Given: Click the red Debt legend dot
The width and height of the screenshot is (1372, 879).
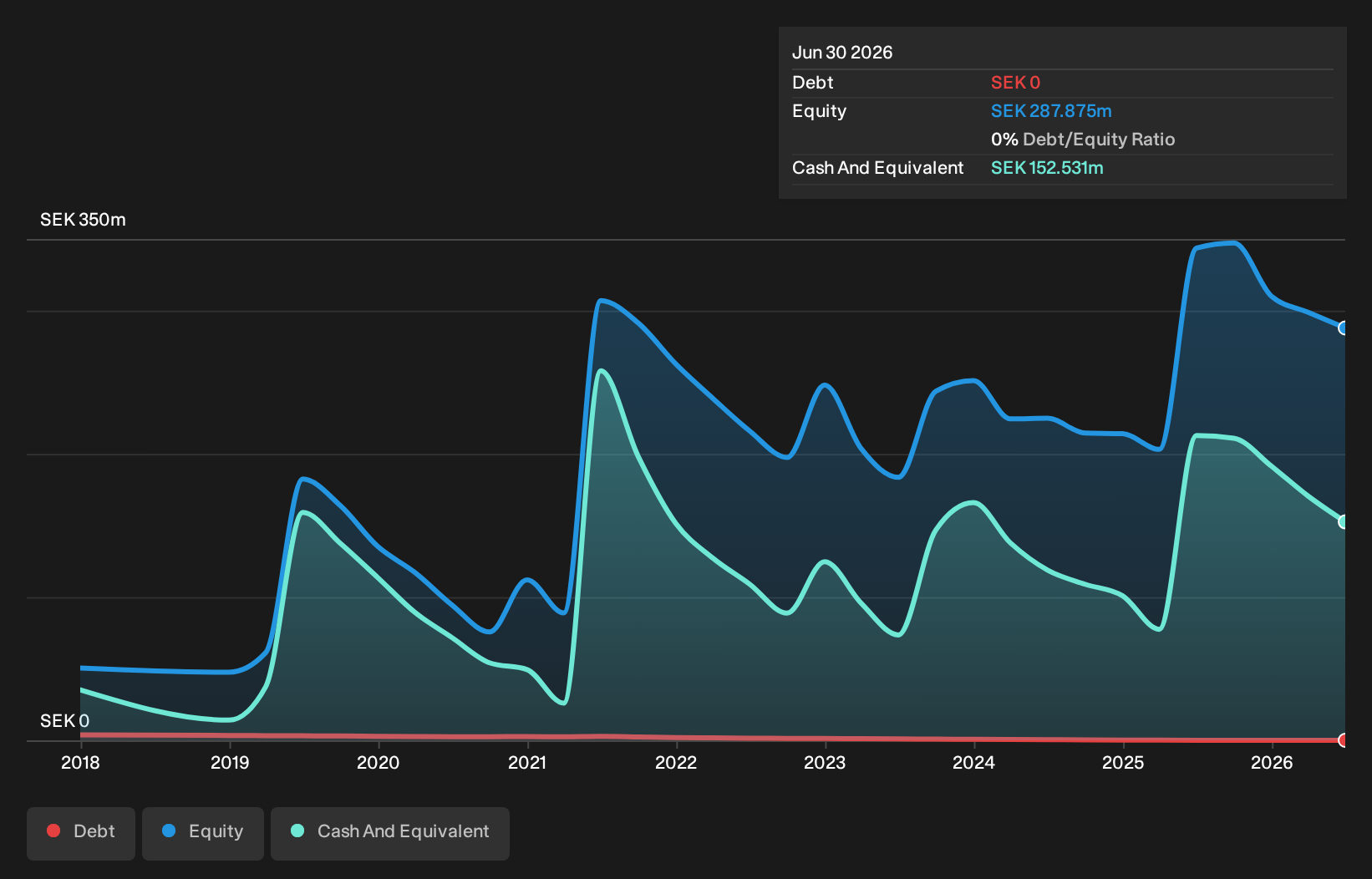Looking at the screenshot, I should click(53, 831).
